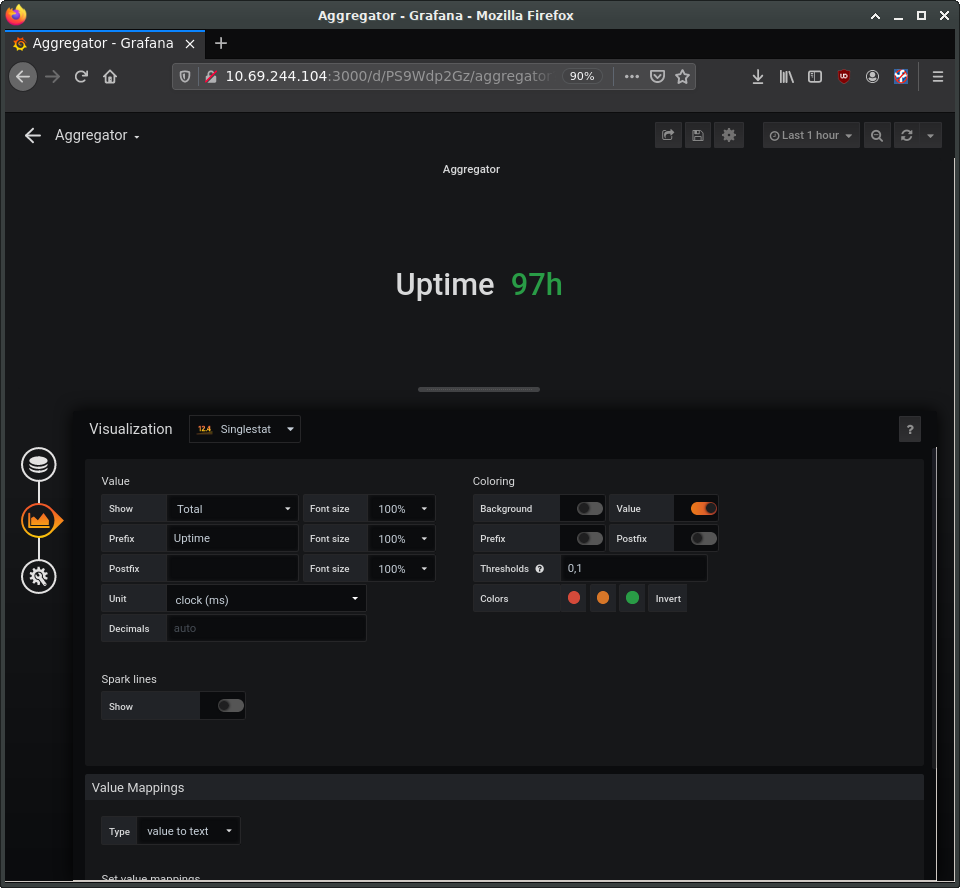Click the share dashboard icon
The height and width of the screenshot is (888, 960).
(668, 135)
